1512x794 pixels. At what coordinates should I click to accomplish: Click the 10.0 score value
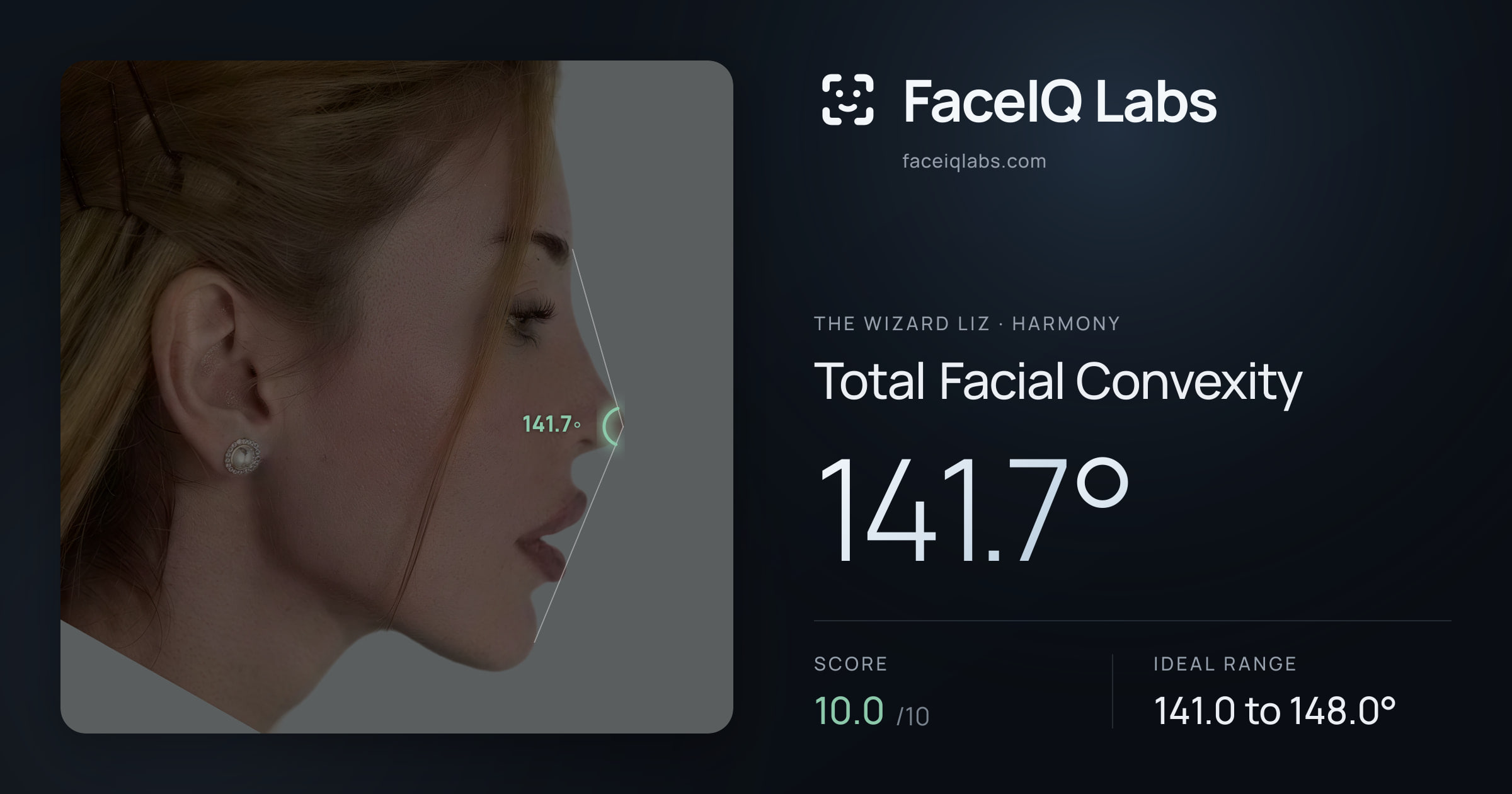pos(849,711)
